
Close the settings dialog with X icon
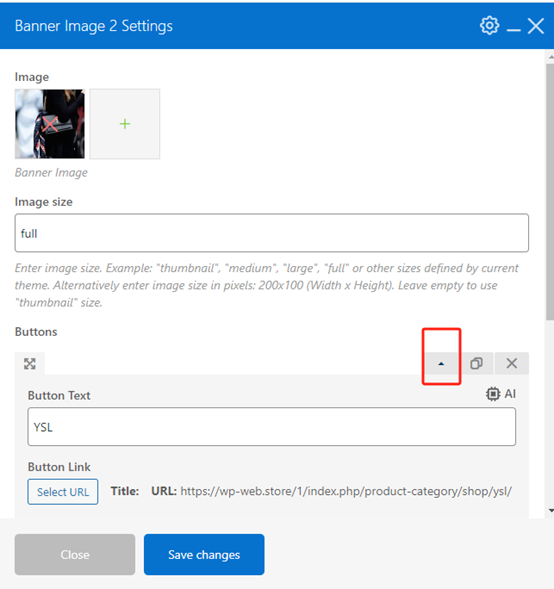(536, 26)
